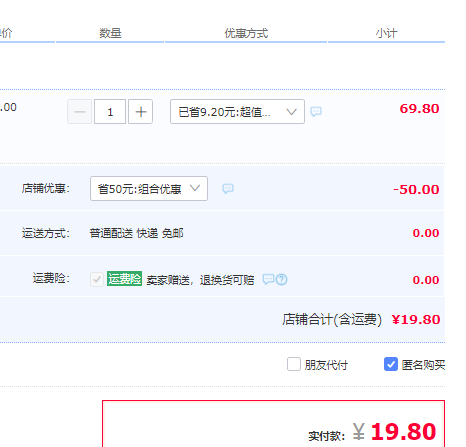Click the 卖家赠送，退换货可赔 text

pyautogui.click(x=200, y=280)
